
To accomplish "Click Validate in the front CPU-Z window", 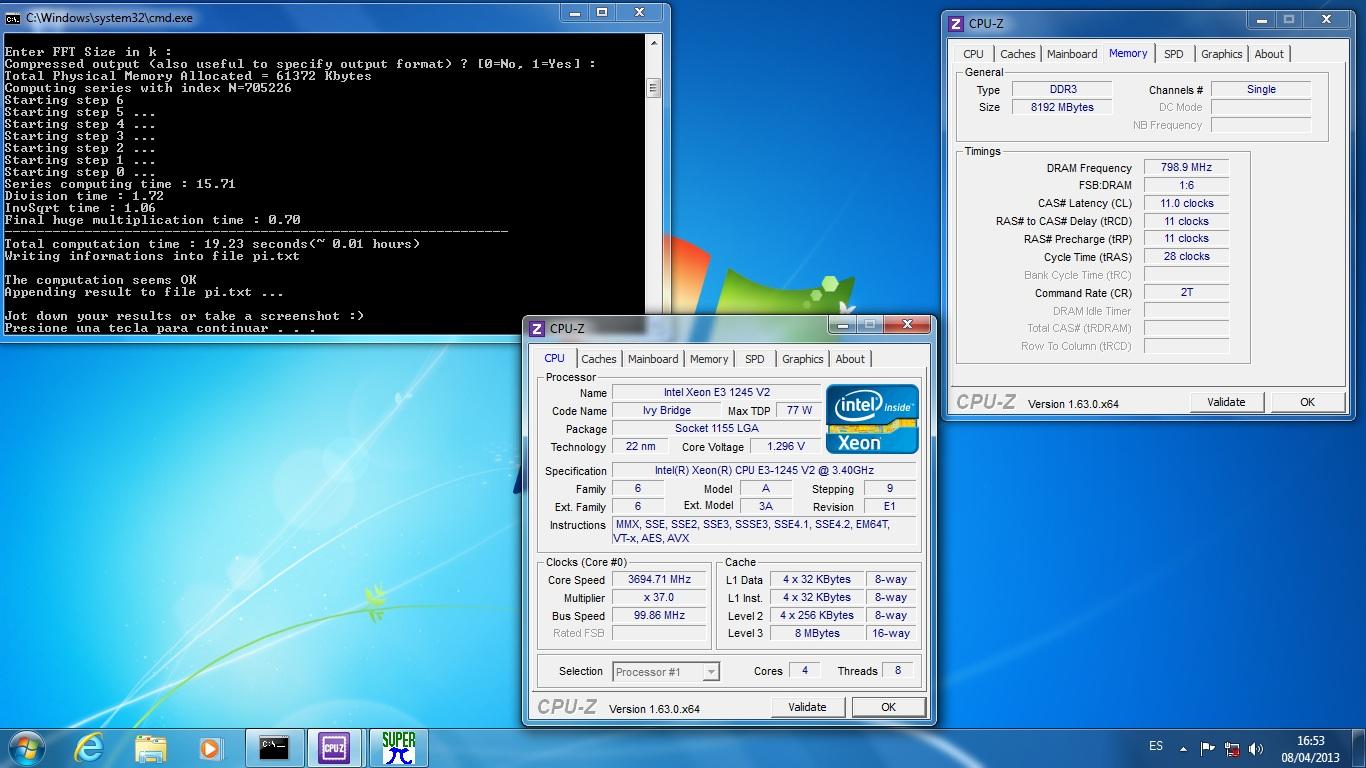I will click(807, 707).
